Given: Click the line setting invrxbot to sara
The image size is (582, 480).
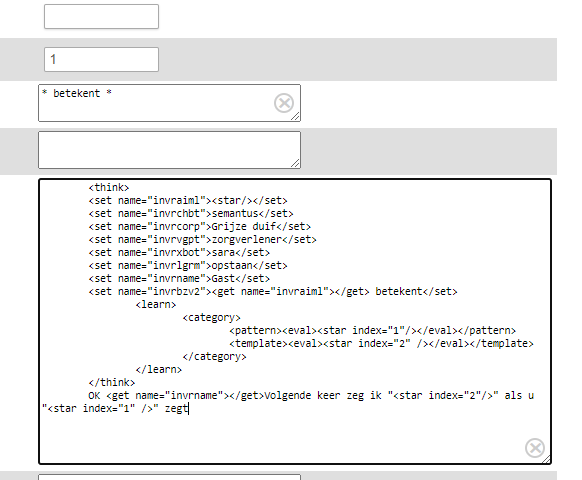Looking at the screenshot, I should [x=179, y=252].
